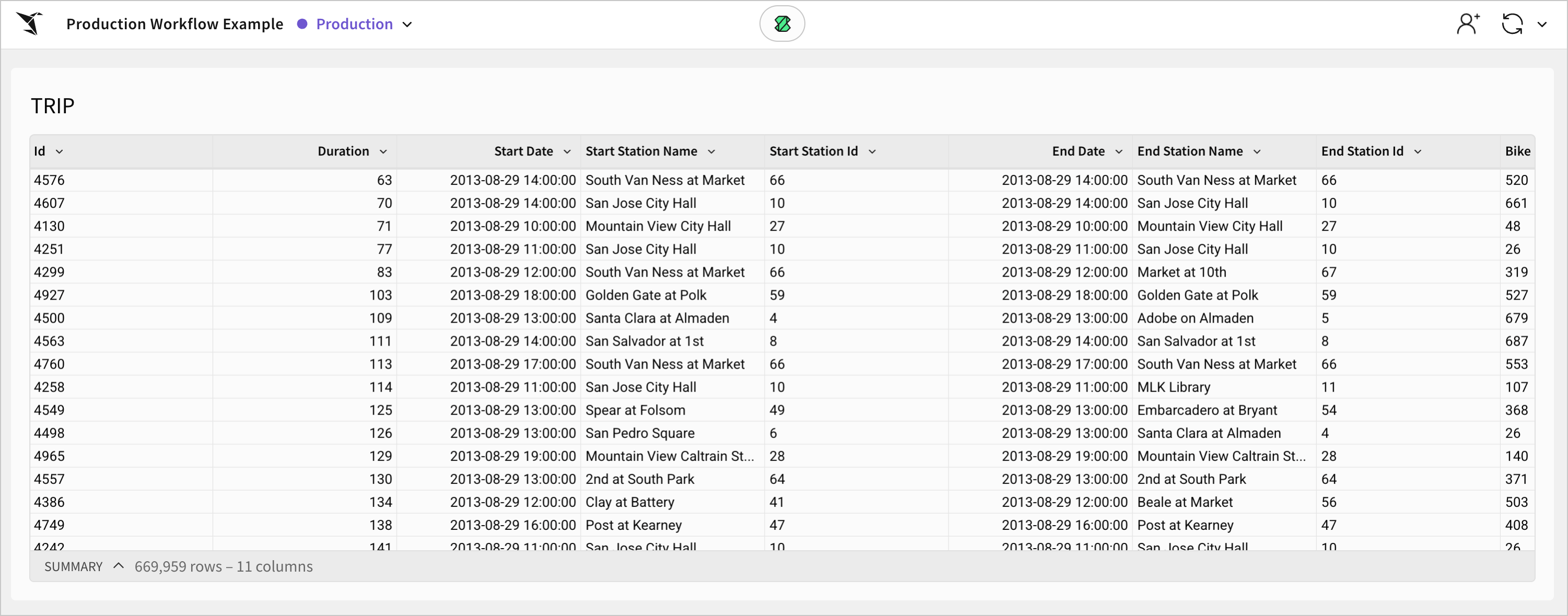Open the End Station Id column menu
Screen dimensions: 1568x616
(1417, 151)
